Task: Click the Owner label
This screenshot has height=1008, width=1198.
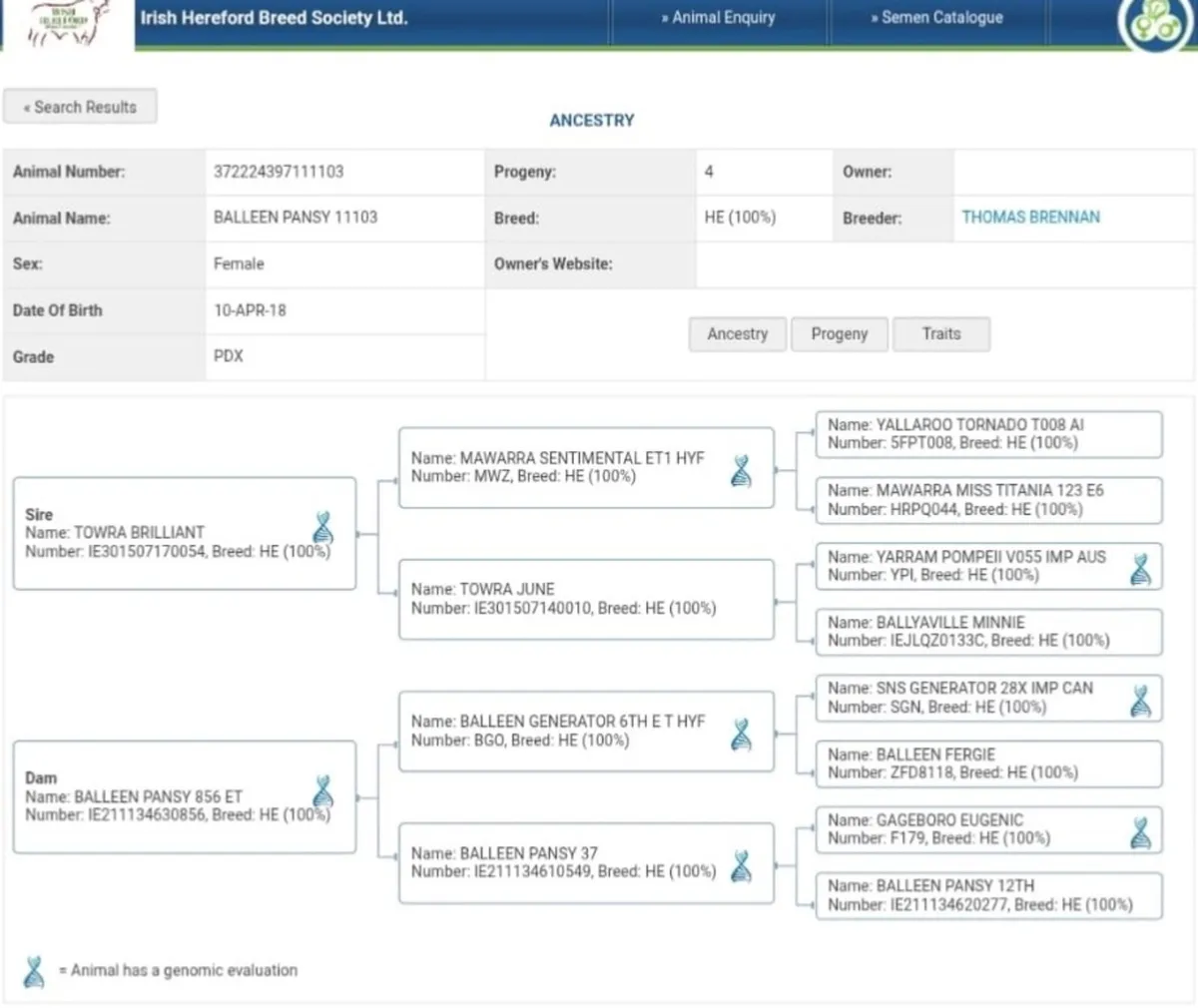Action: pos(867,172)
